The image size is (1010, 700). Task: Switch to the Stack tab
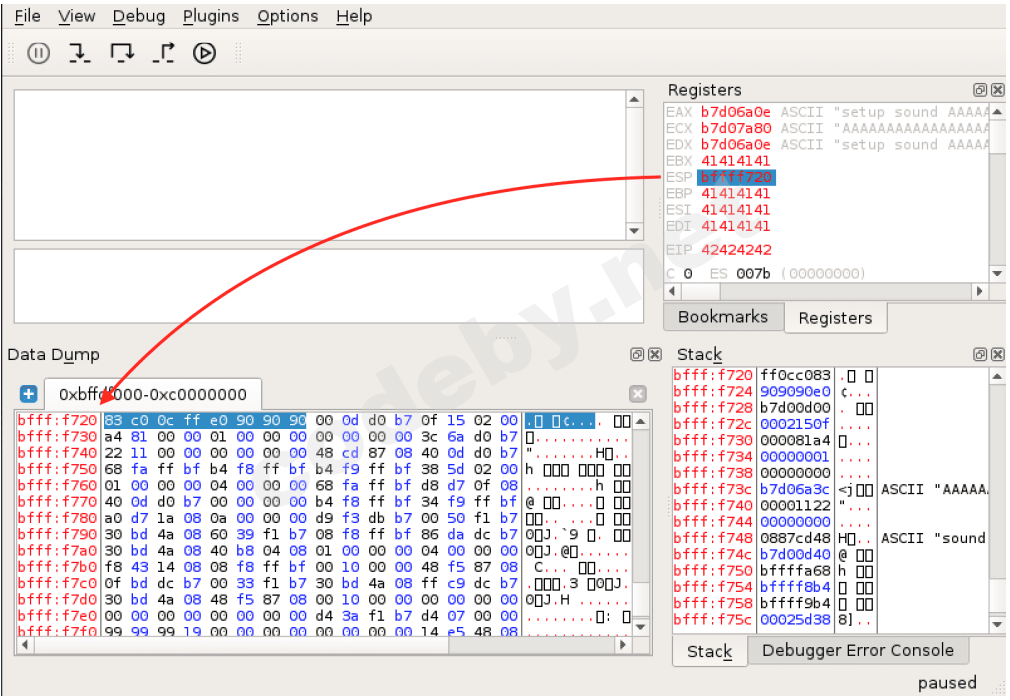[x=709, y=651]
